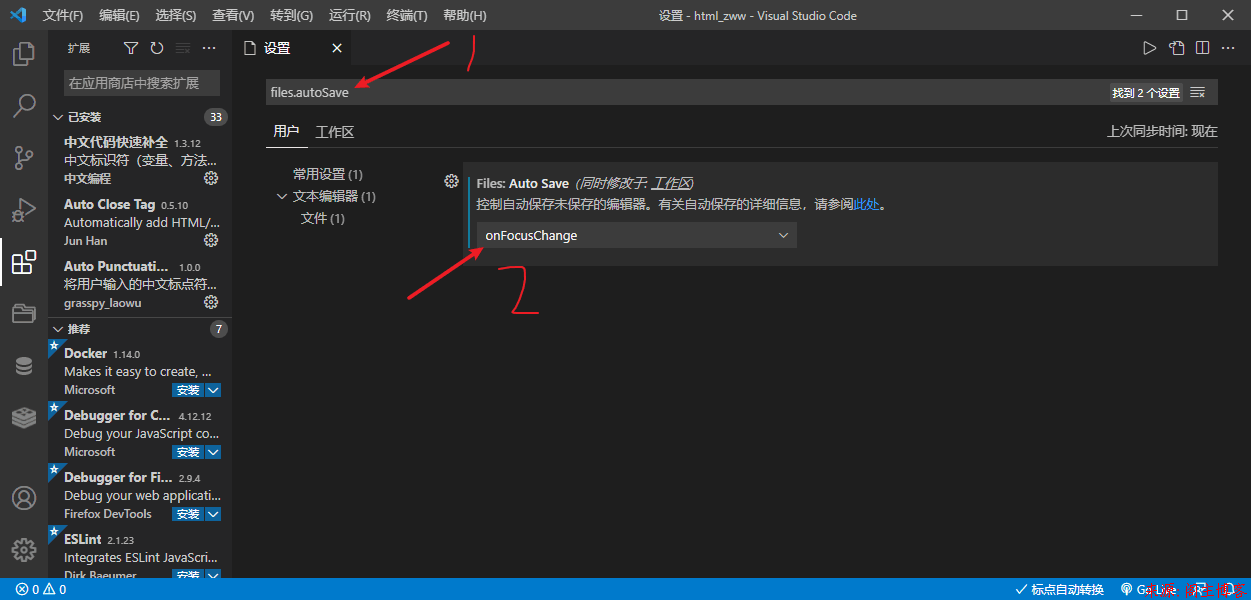Open the 选择(S) menu
1251x600 pixels.
pos(176,15)
